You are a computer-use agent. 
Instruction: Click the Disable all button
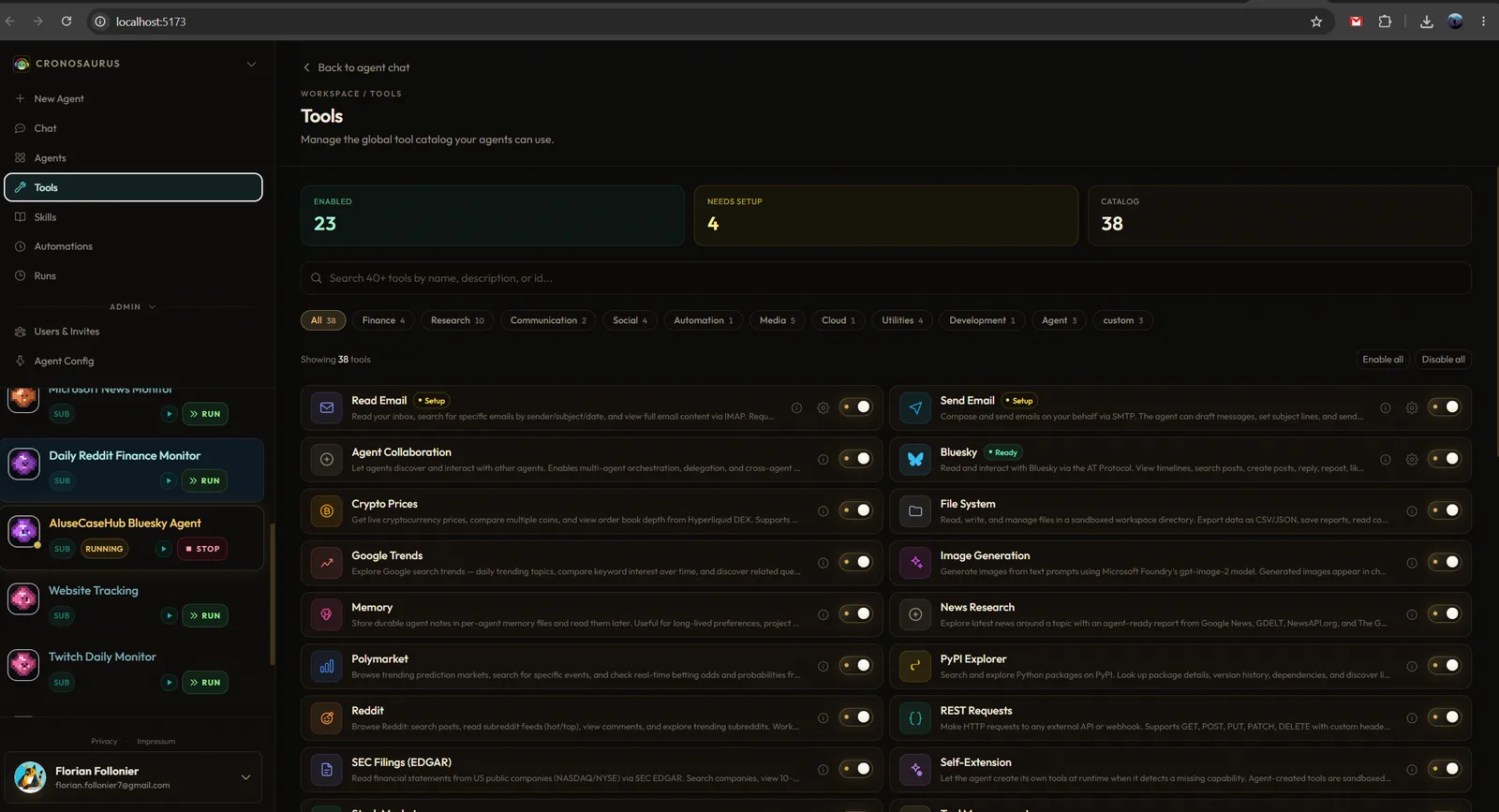point(1443,360)
